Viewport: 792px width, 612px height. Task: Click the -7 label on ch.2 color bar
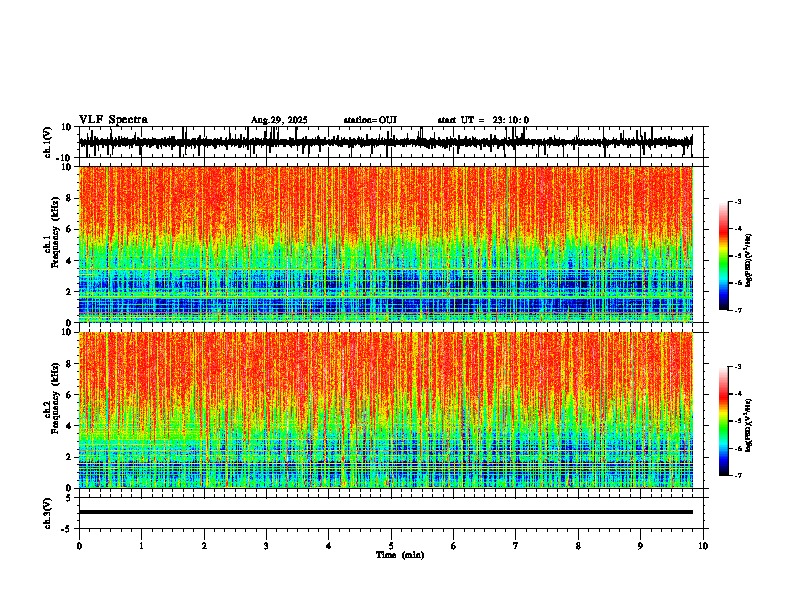tap(737, 475)
